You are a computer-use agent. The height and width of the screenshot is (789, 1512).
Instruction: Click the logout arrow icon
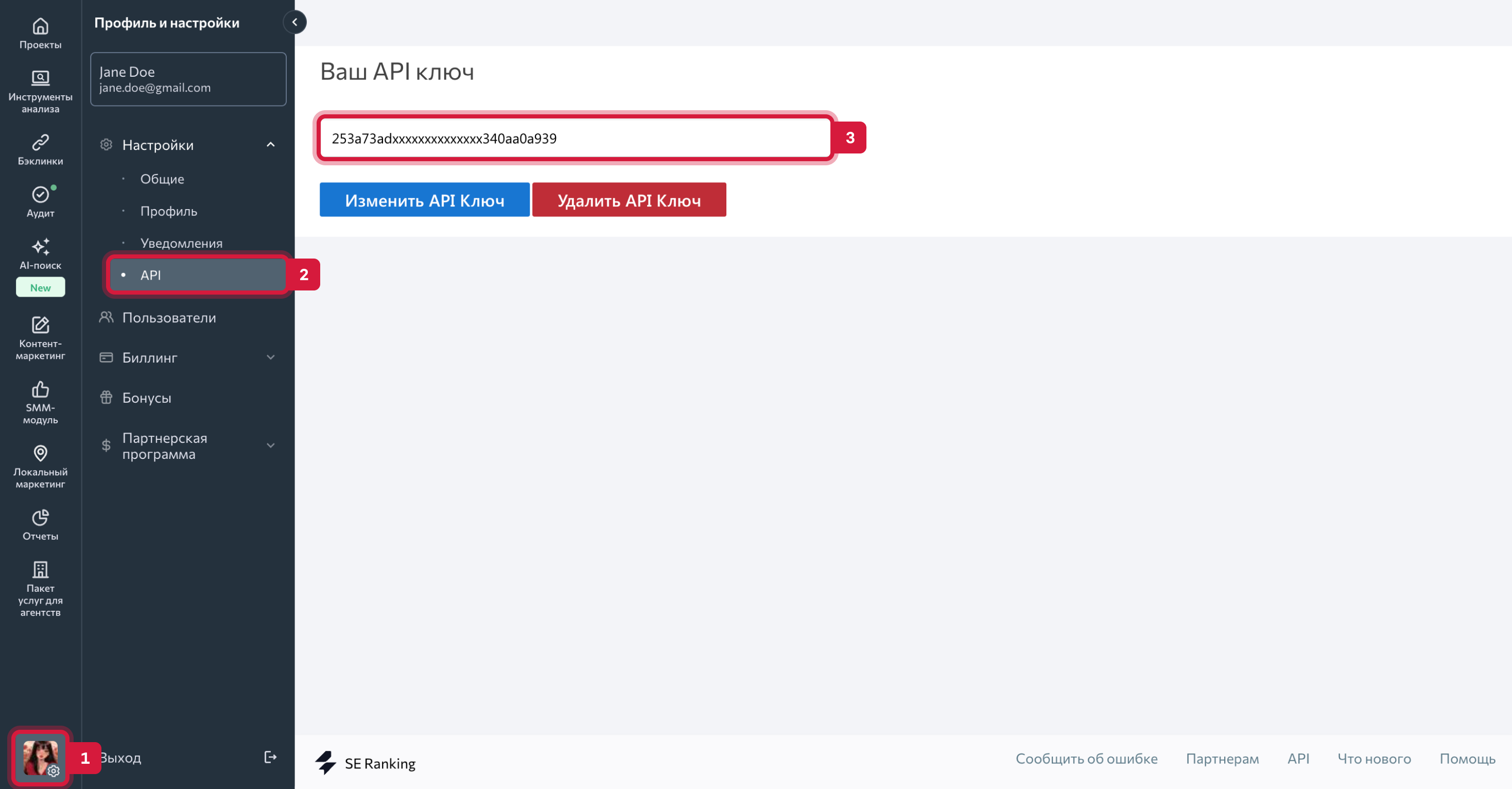click(270, 757)
